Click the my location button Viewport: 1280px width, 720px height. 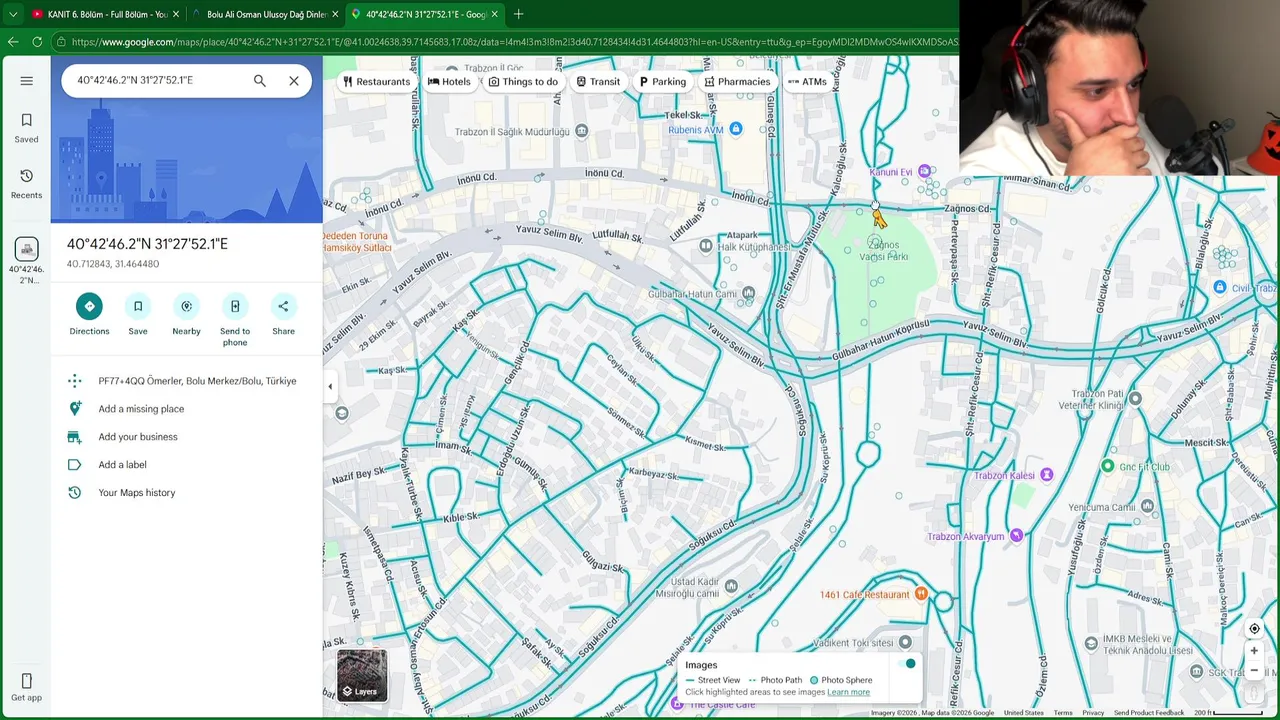pyautogui.click(x=1254, y=629)
